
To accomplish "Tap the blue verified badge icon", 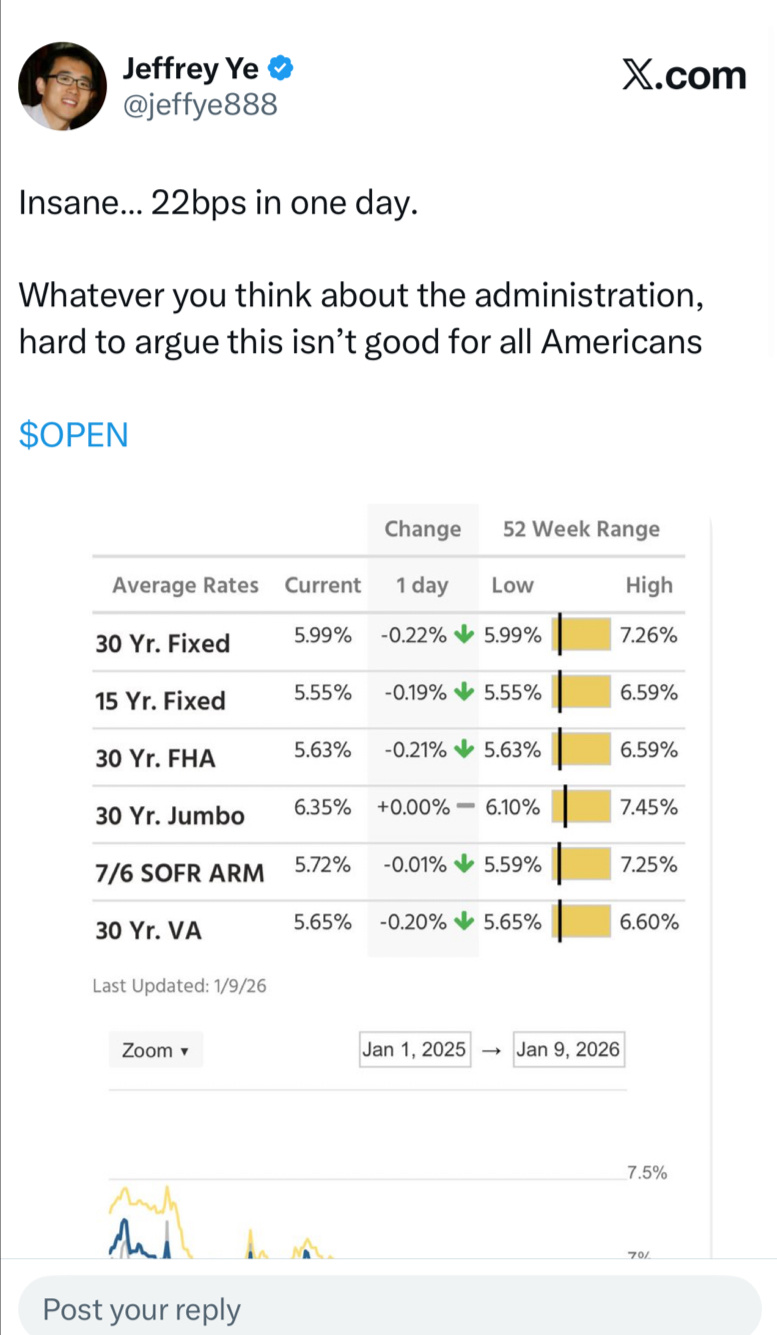I will pos(283,69).
